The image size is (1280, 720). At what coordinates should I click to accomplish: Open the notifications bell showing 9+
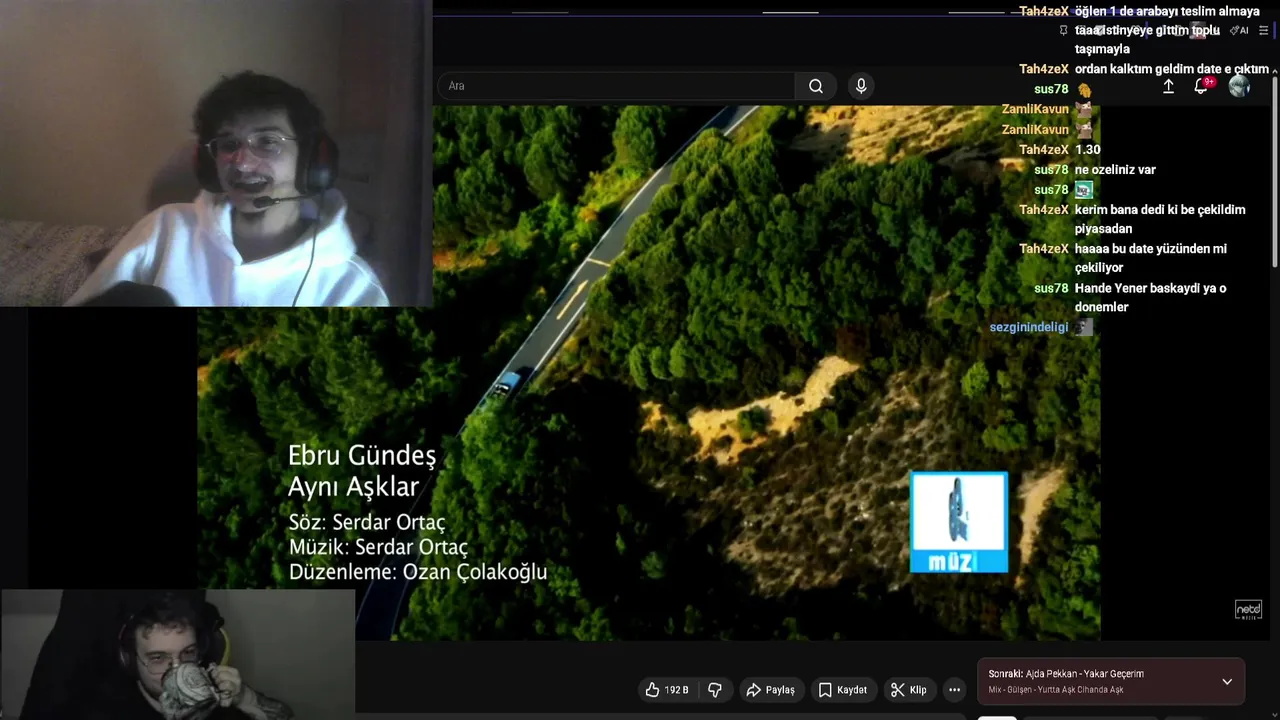(x=1202, y=86)
